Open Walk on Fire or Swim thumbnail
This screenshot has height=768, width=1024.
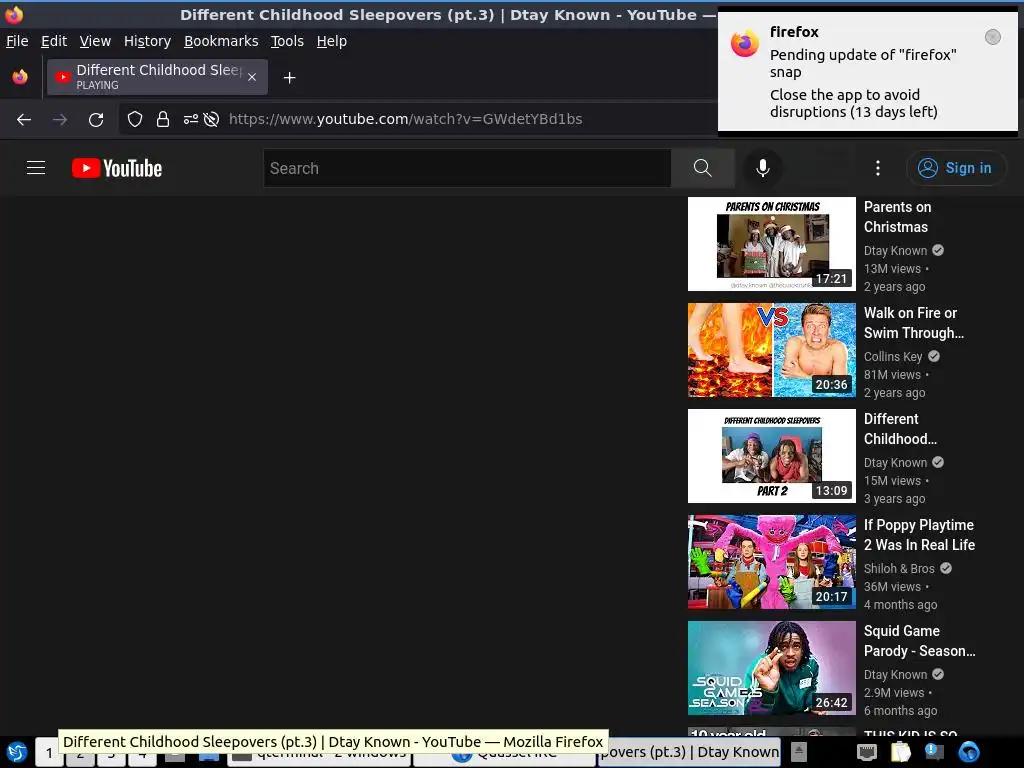coord(771,349)
